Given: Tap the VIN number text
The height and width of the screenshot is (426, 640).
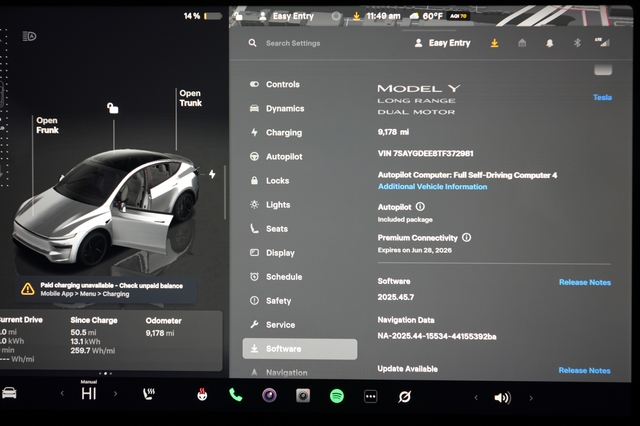Looking at the screenshot, I should (426, 153).
